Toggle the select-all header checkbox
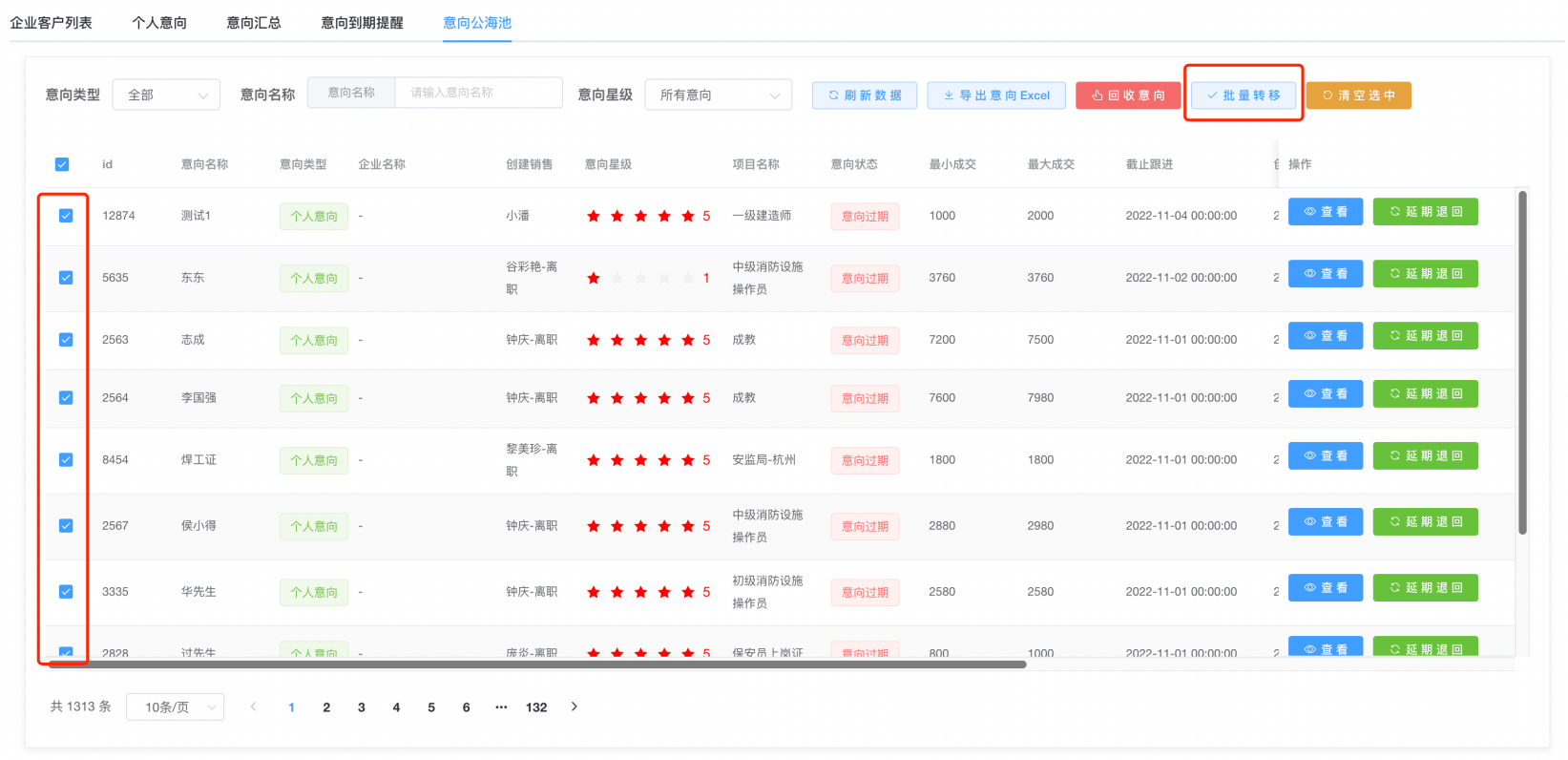The width and height of the screenshot is (1568, 760). click(62, 164)
